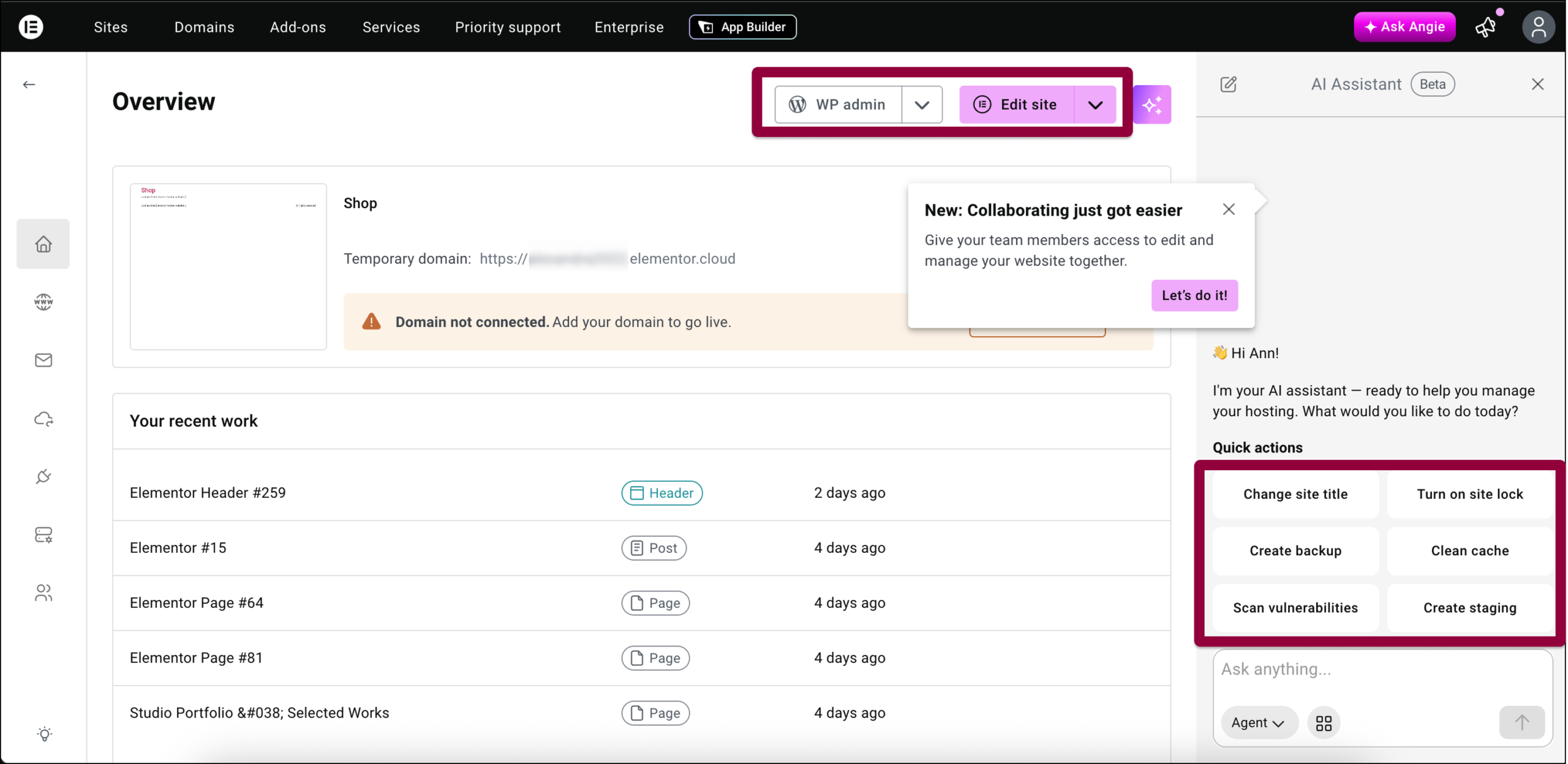Open the Agent mode dropdown
The image size is (1568, 764).
click(1258, 723)
